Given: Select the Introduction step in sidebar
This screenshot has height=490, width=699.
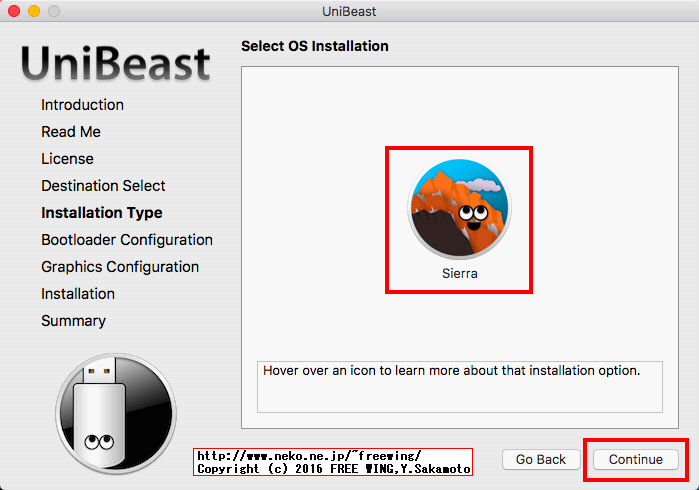Looking at the screenshot, I should pos(82,105).
